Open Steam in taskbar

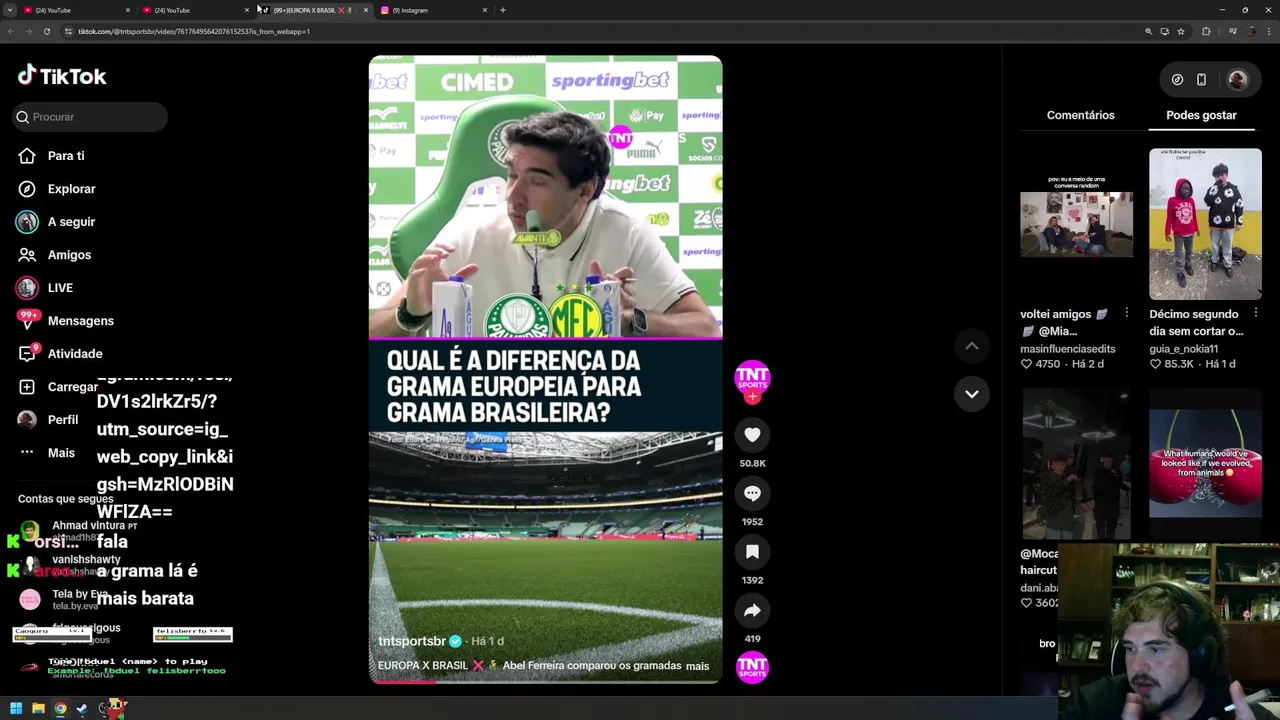[82, 709]
